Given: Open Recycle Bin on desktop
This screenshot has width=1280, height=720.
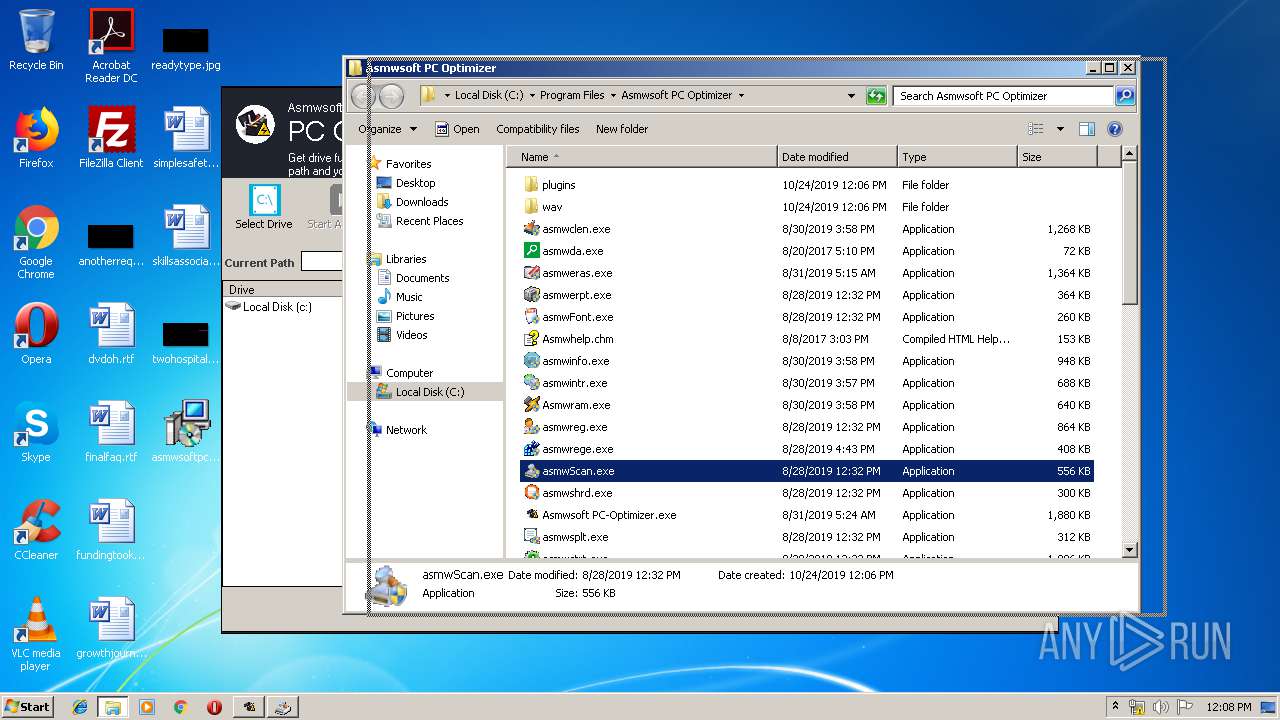Looking at the screenshot, I should [x=36, y=40].
